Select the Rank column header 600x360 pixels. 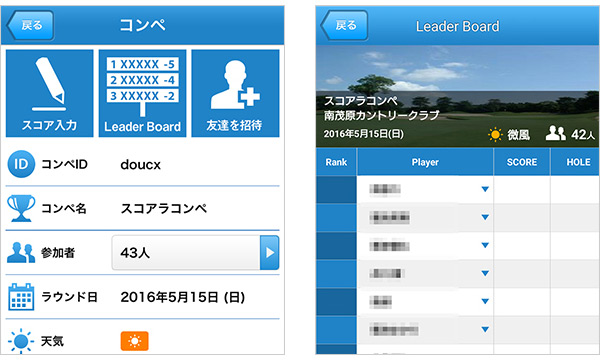click(x=336, y=162)
